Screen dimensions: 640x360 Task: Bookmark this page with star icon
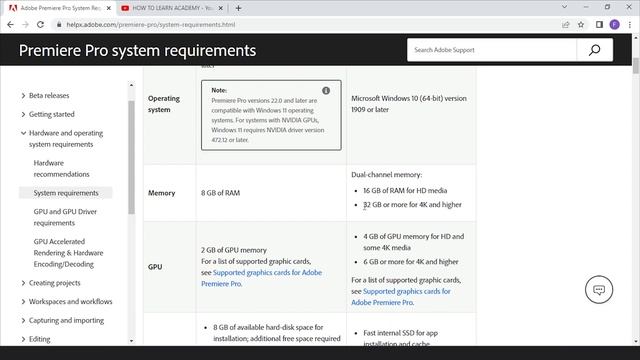[581, 24]
